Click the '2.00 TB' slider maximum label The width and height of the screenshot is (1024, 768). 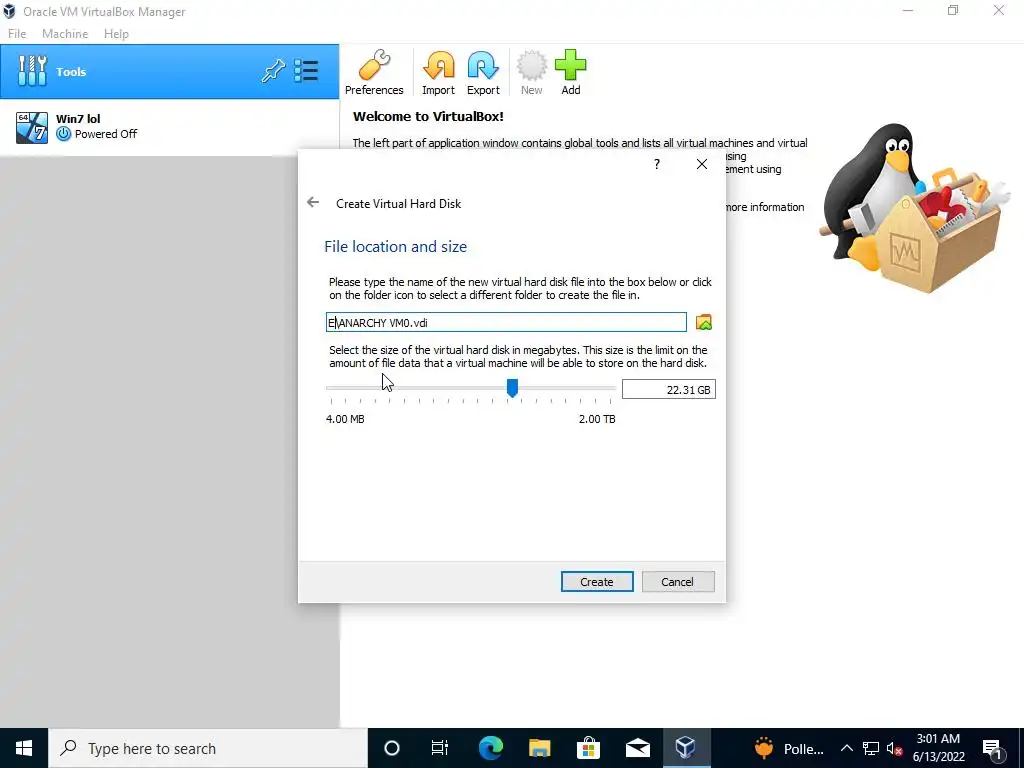[597, 419]
